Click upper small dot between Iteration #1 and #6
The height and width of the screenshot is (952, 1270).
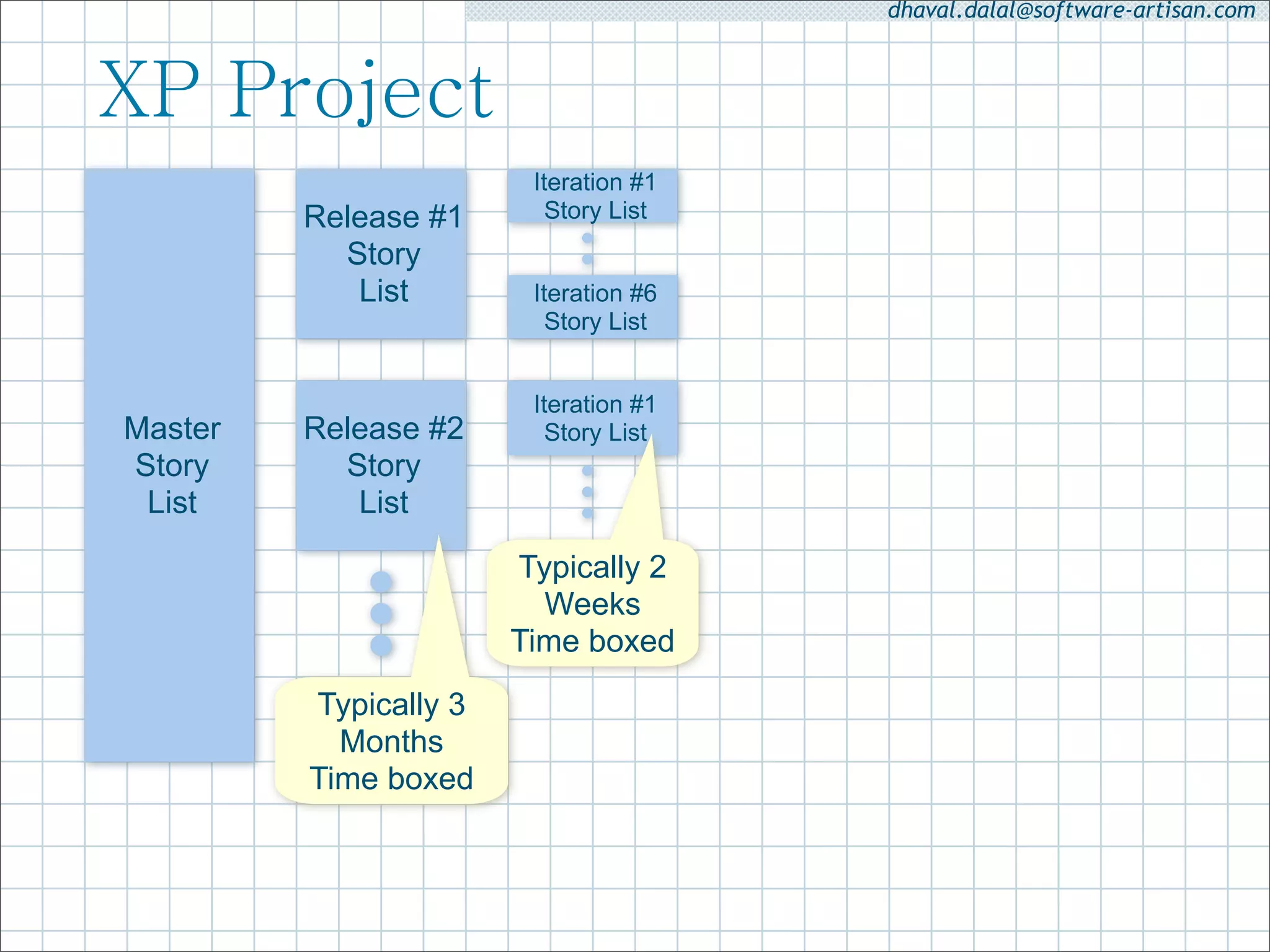[x=588, y=238]
